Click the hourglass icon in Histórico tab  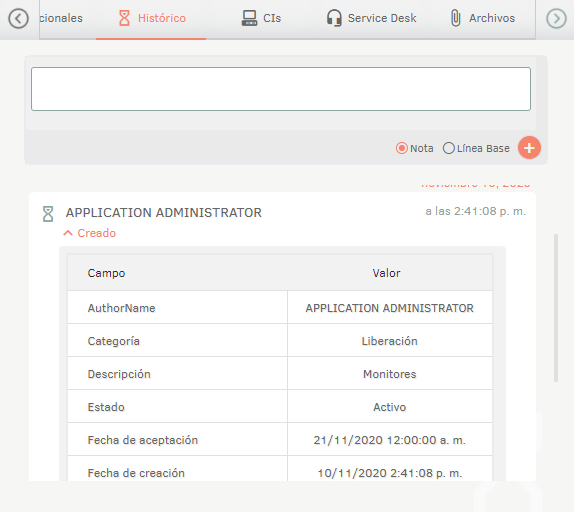(x=124, y=18)
